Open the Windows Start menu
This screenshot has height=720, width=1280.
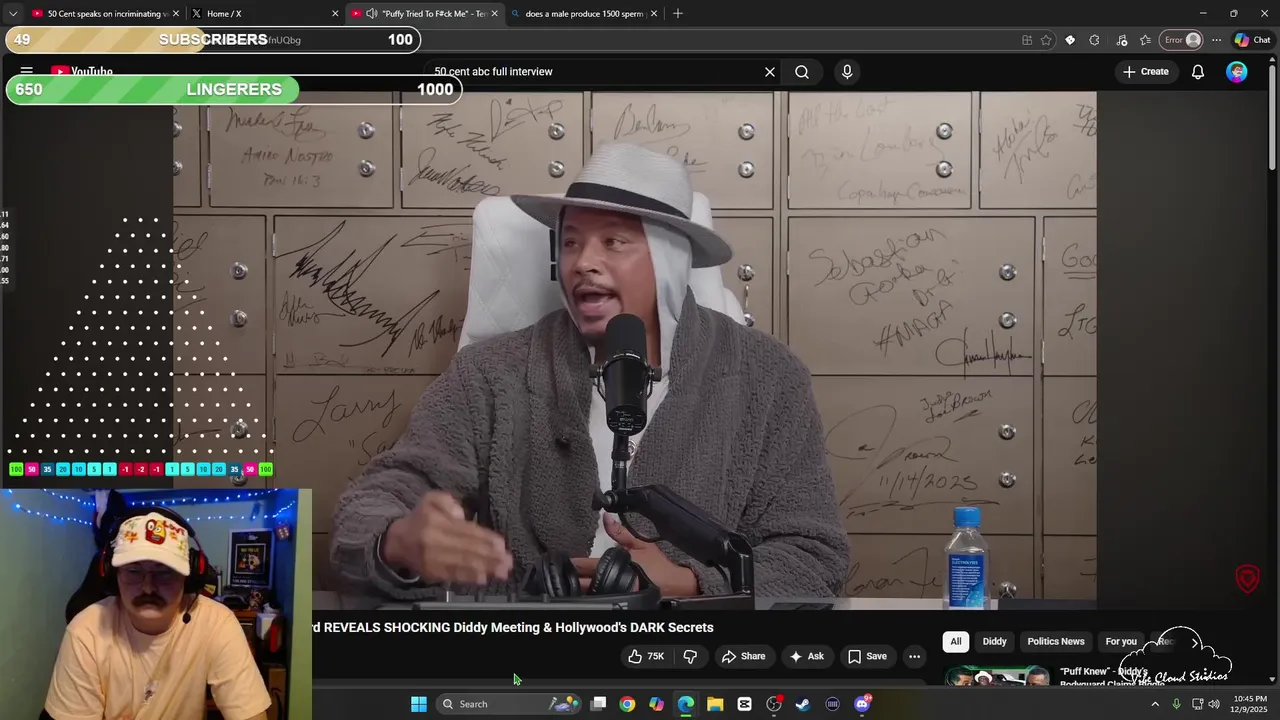coord(419,704)
